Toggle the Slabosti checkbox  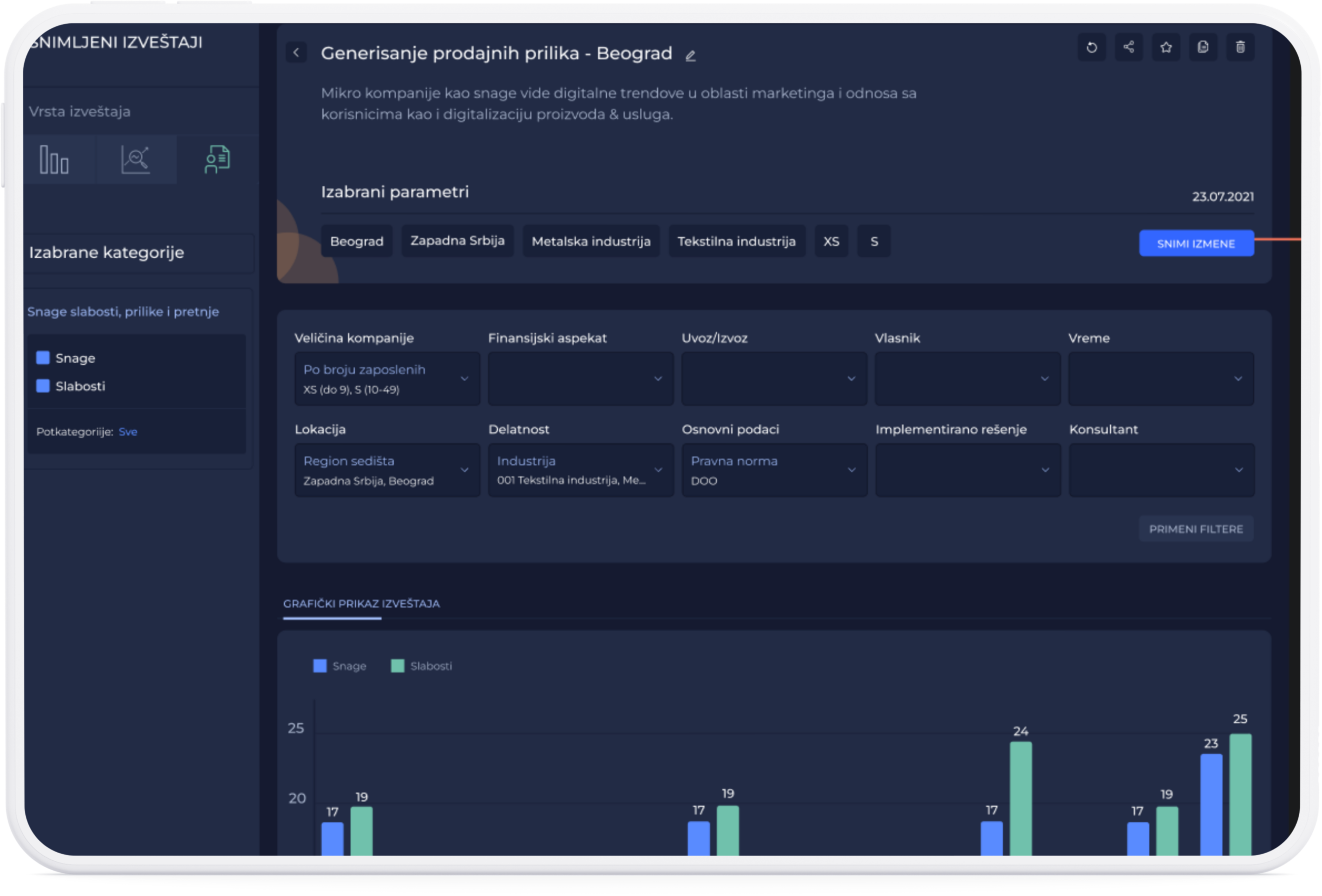[x=43, y=386]
